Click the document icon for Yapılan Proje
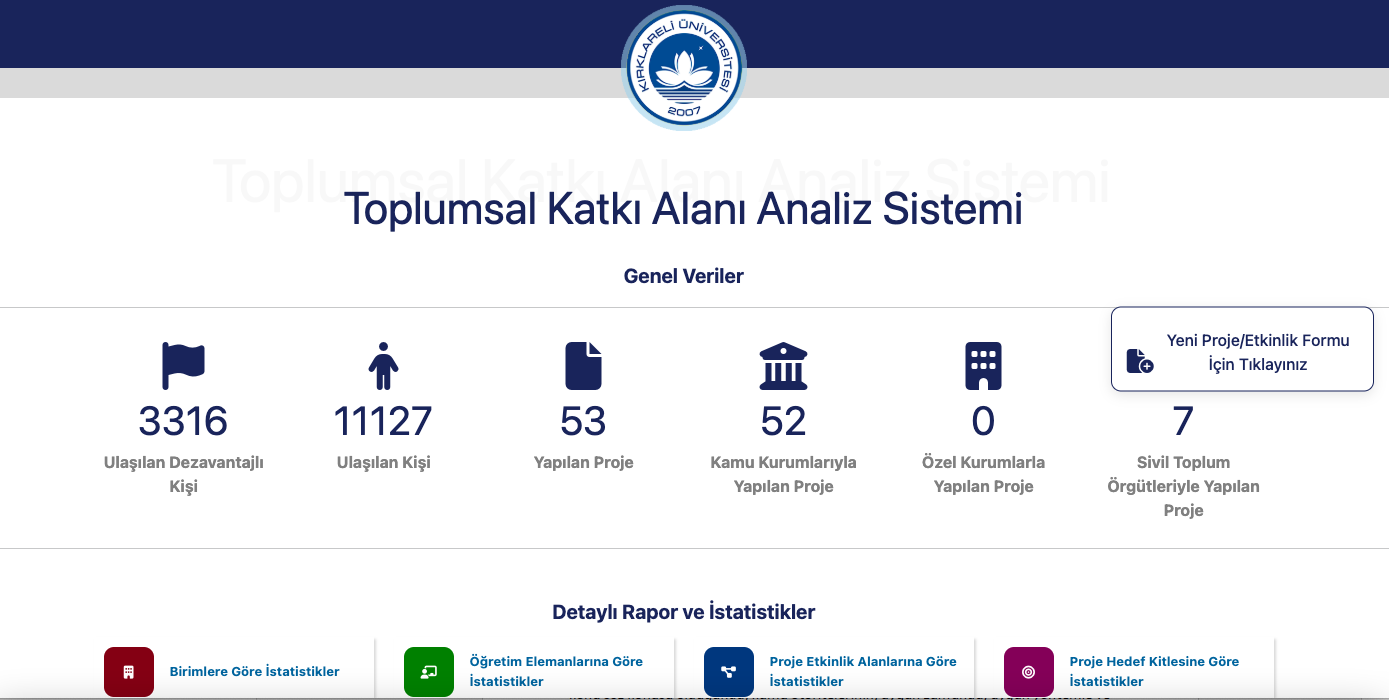Viewport: 1389px width, 700px height. point(583,366)
